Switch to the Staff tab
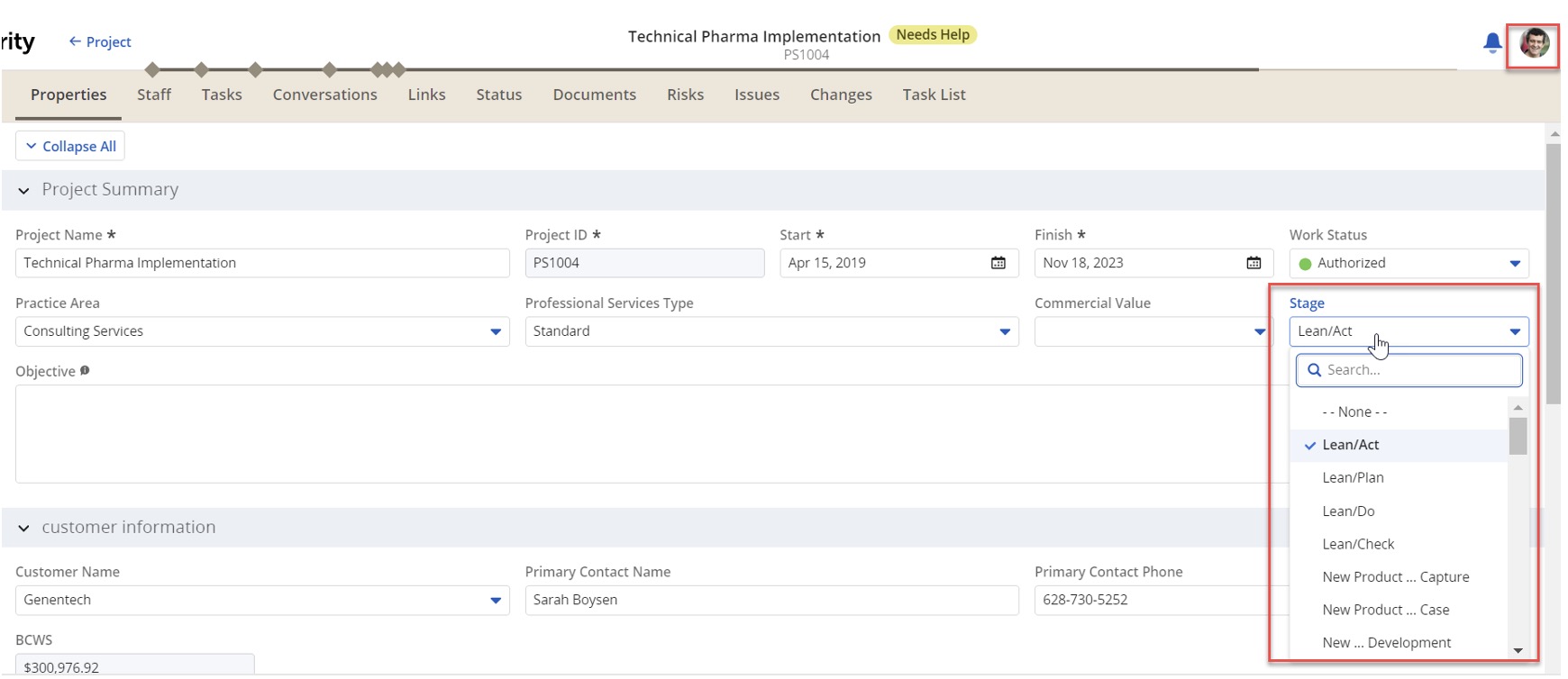 (154, 95)
